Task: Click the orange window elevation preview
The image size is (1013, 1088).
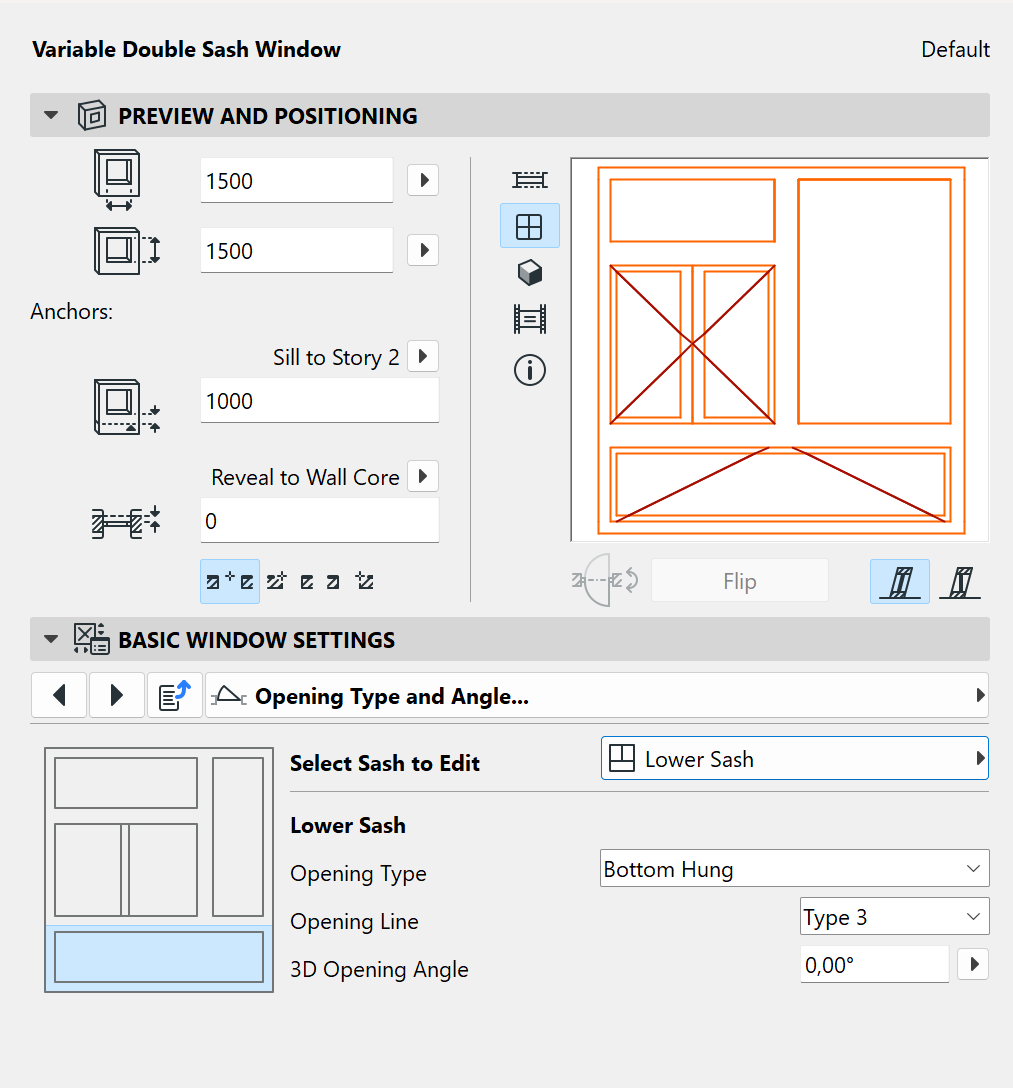Action: pyautogui.click(x=780, y=350)
